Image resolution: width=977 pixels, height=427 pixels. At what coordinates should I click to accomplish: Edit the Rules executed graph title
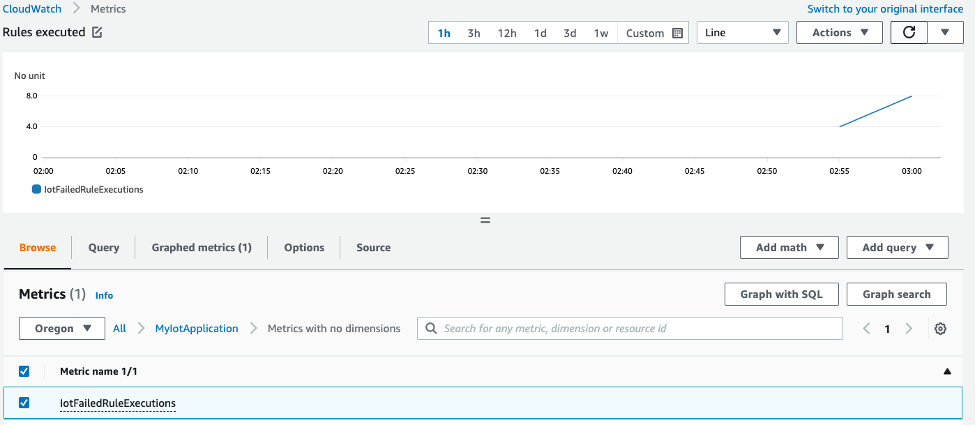coord(97,32)
